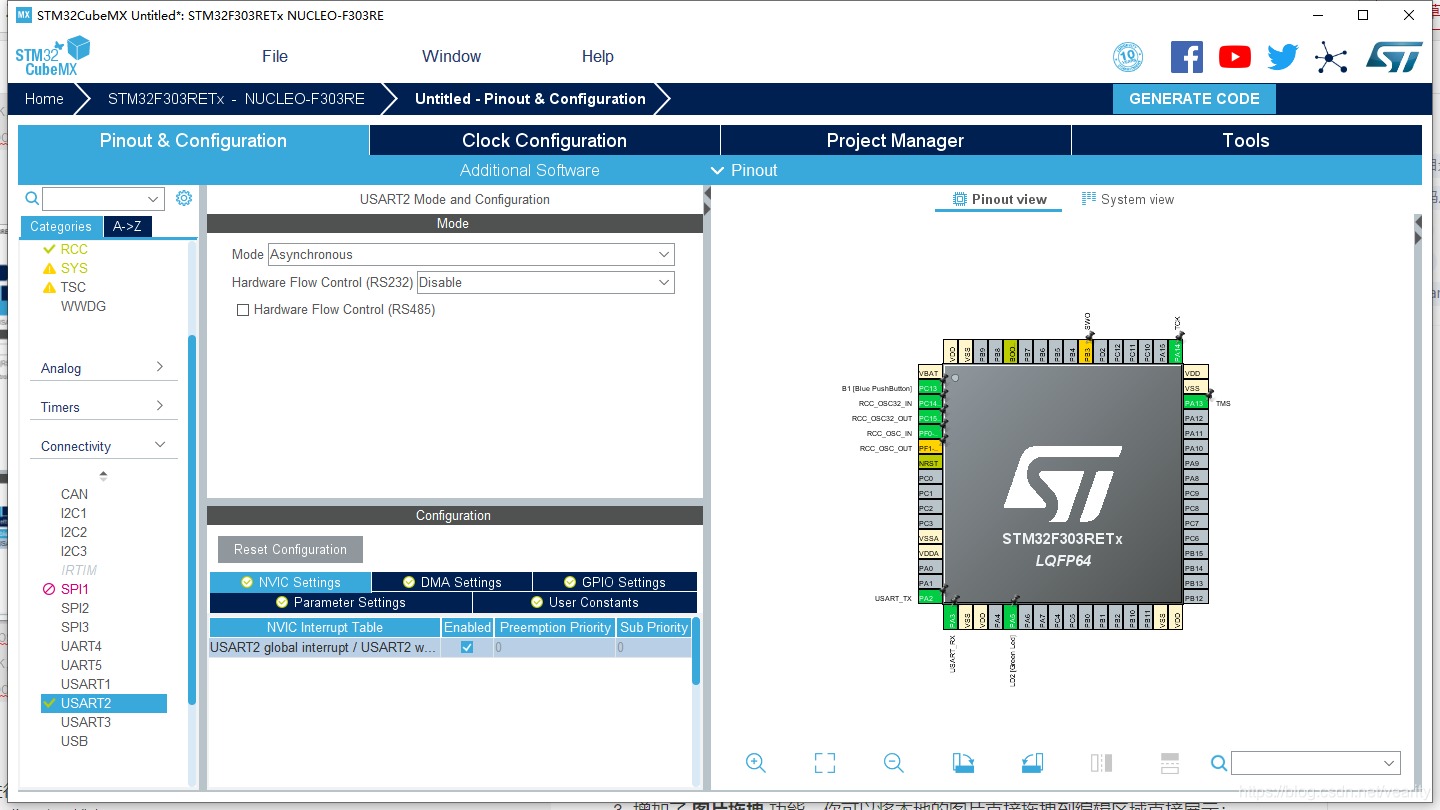This screenshot has height=810, width=1440.
Task: Click the horizontal split view icon
Action: pos(1170,763)
